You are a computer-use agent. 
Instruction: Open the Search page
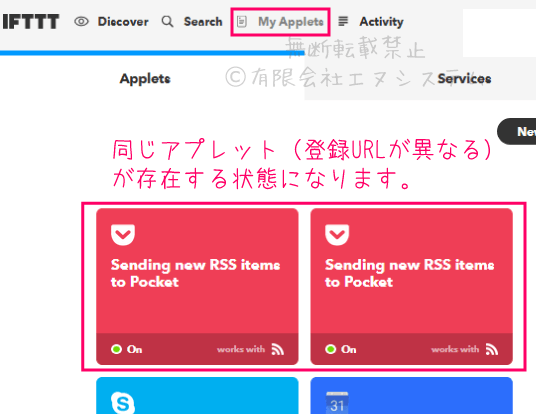click(x=203, y=22)
